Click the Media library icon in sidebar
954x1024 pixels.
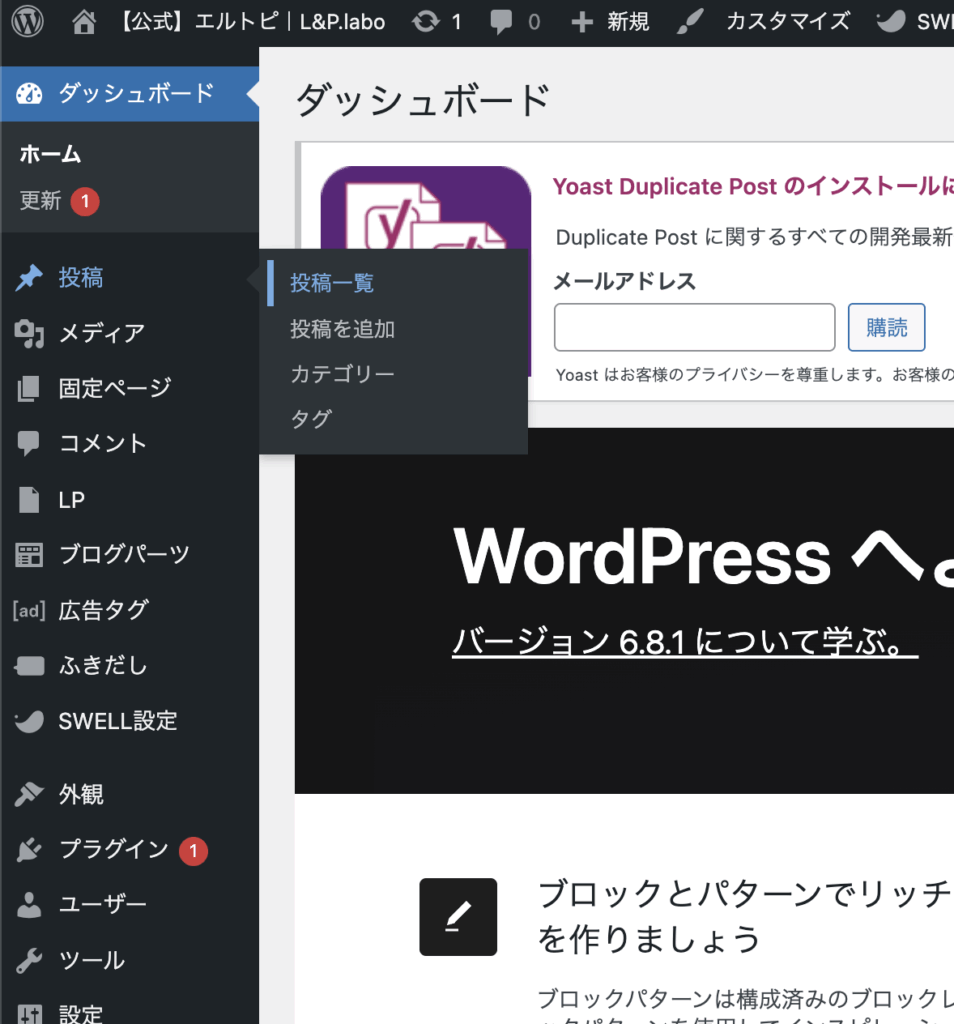click(29, 334)
